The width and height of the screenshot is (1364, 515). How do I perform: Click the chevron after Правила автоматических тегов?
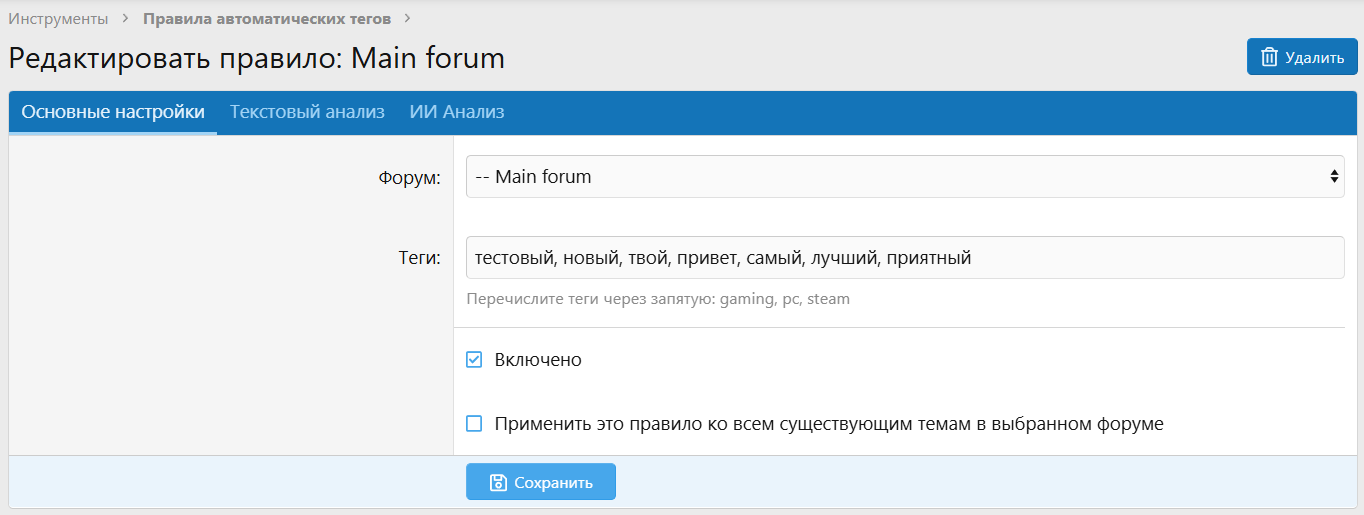(x=407, y=19)
